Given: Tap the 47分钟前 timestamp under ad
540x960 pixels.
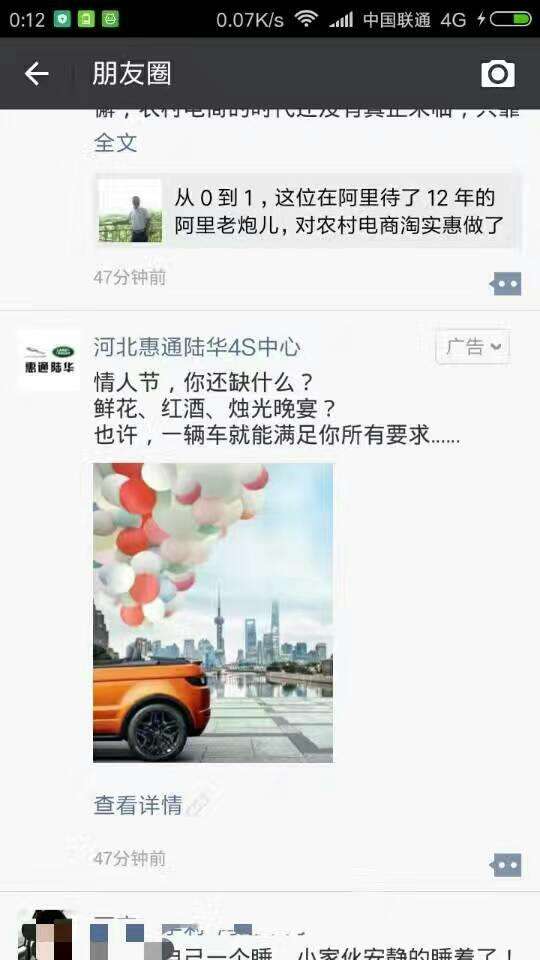Looking at the screenshot, I should coord(129,858).
